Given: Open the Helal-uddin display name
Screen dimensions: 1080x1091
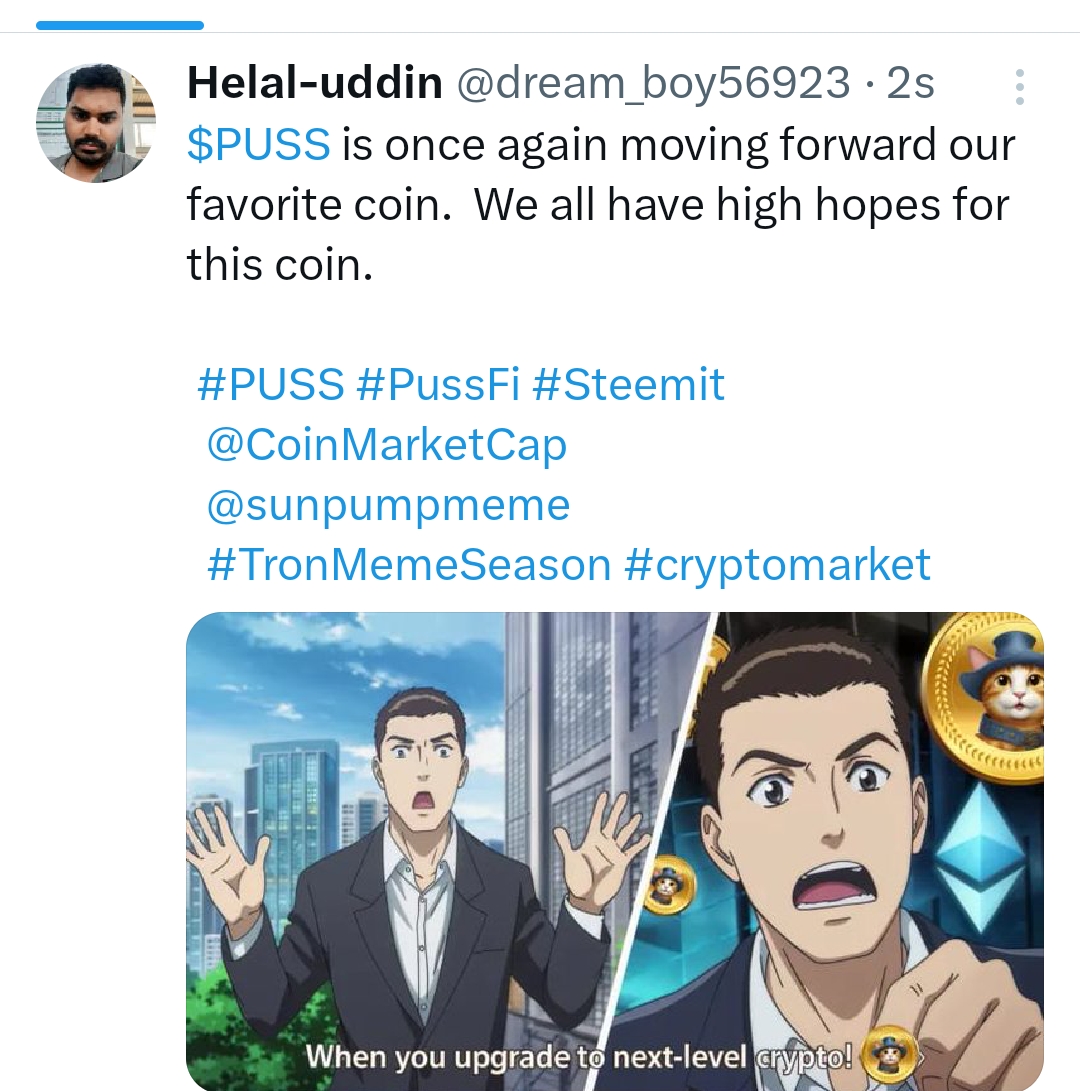Looking at the screenshot, I should [315, 83].
